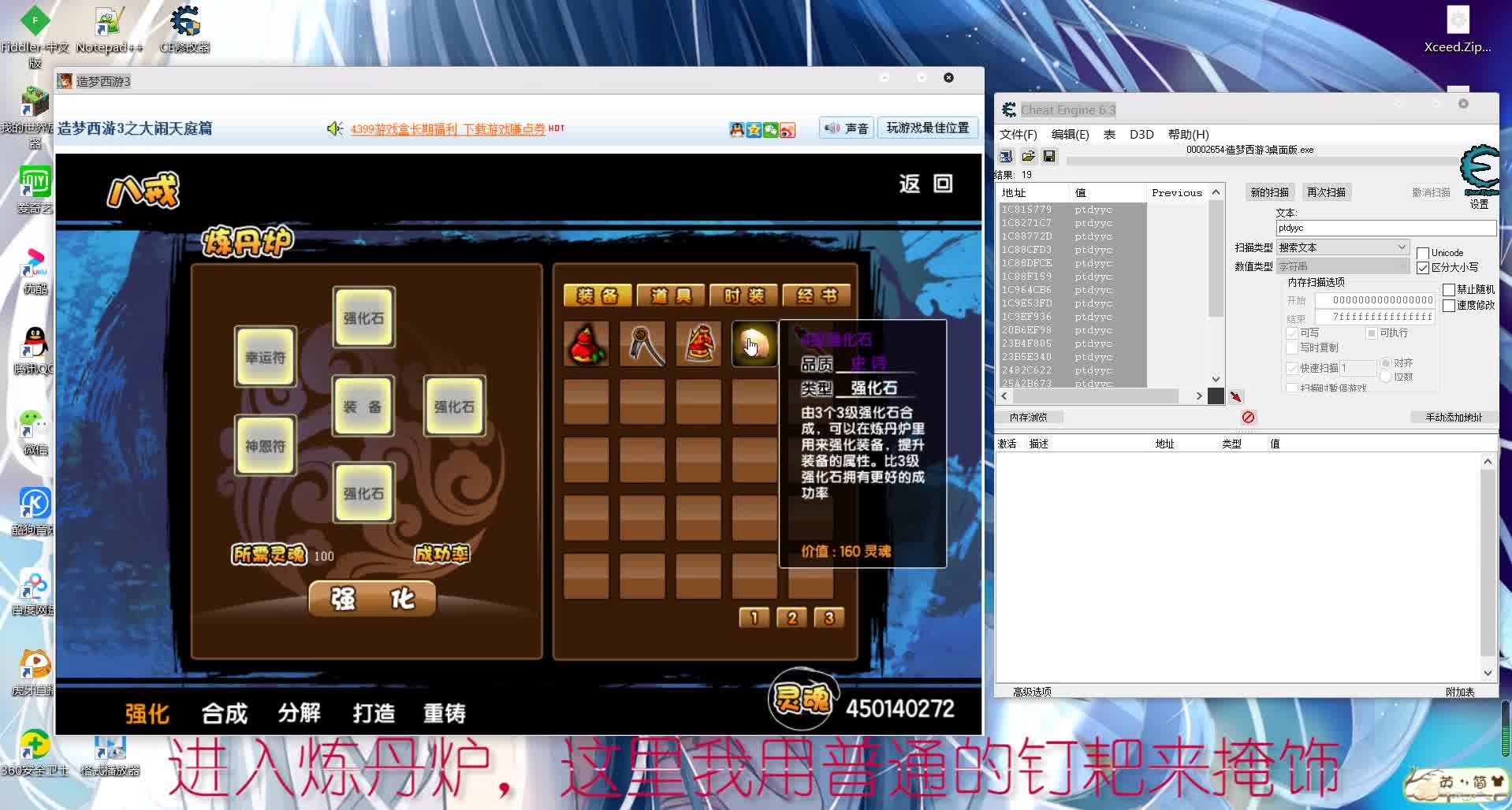
Task: Select the rake weapon item in inventory
Action: point(642,344)
